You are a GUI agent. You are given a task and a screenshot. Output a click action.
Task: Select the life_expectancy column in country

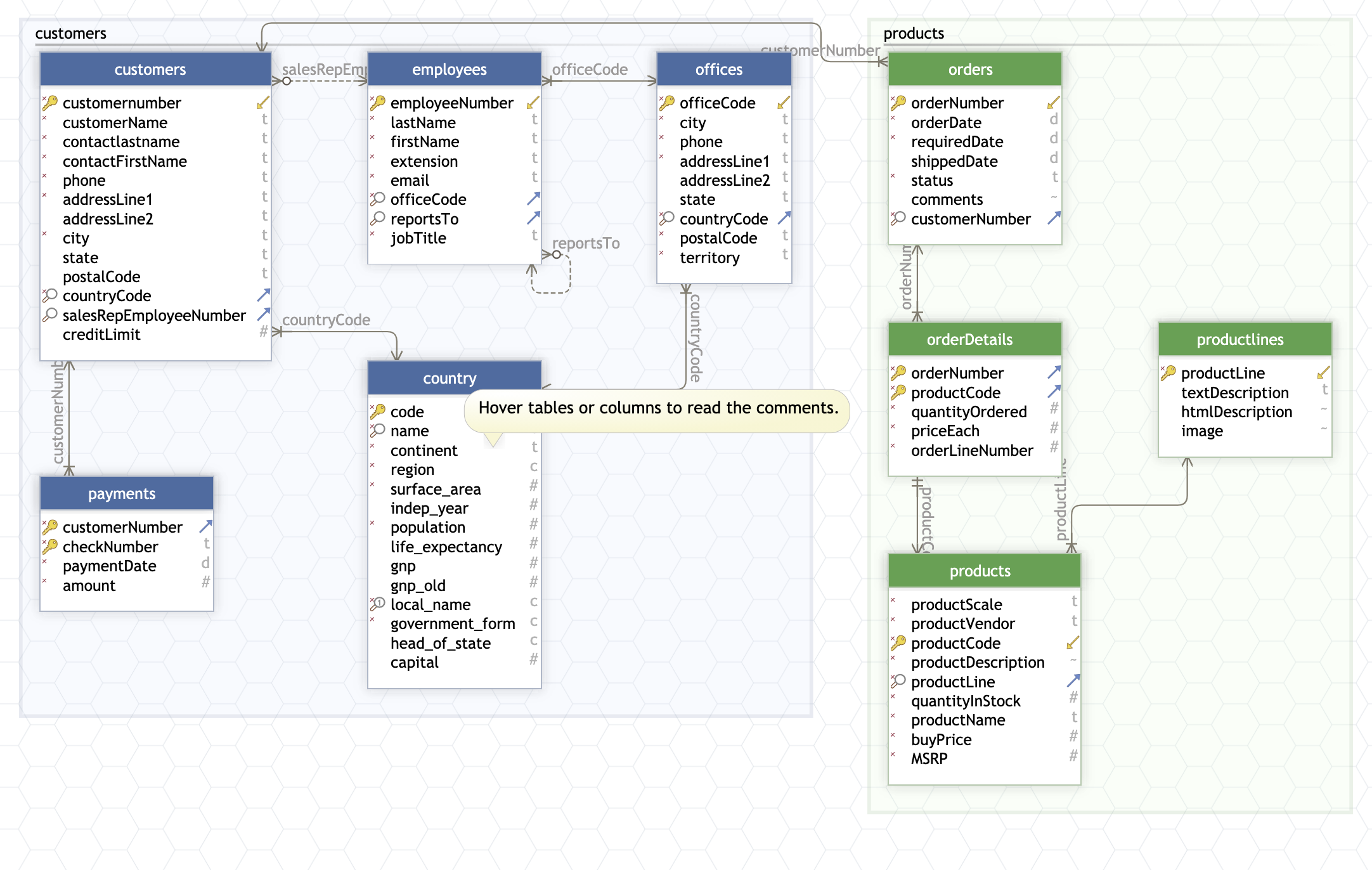point(446,547)
